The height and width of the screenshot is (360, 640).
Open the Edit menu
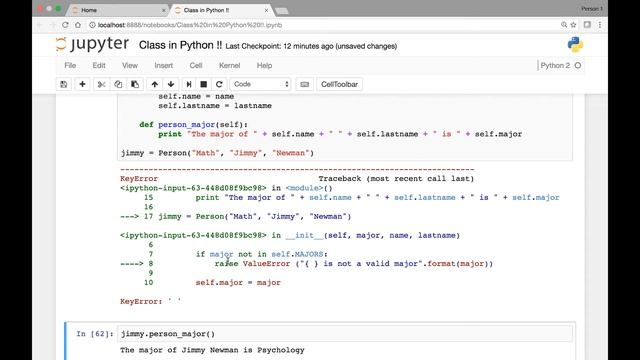coord(99,65)
